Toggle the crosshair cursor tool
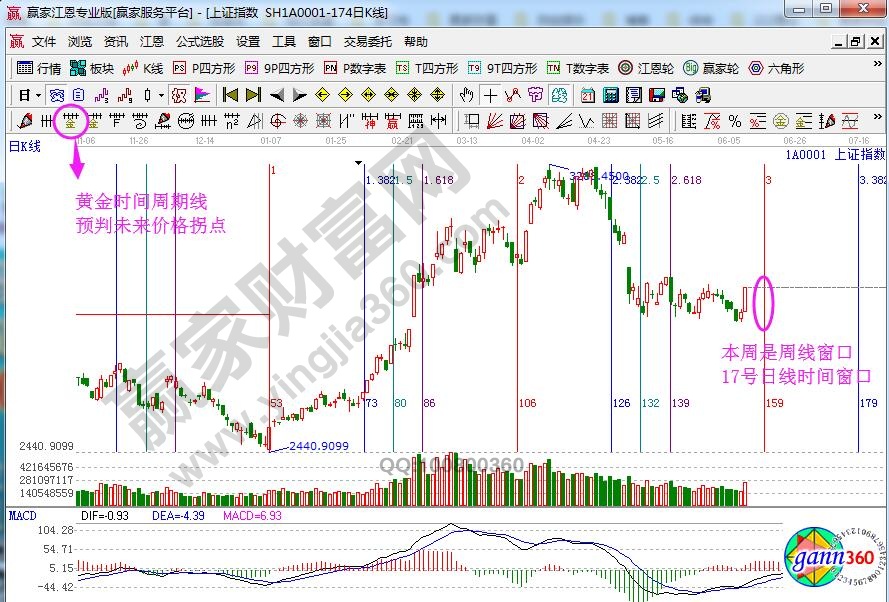Viewport: 889px width, 602px height. click(490, 95)
